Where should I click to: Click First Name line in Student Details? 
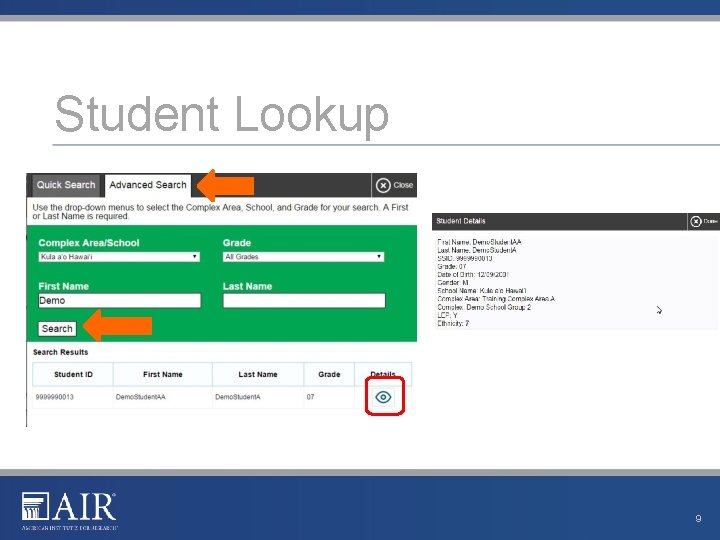coord(479,242)
